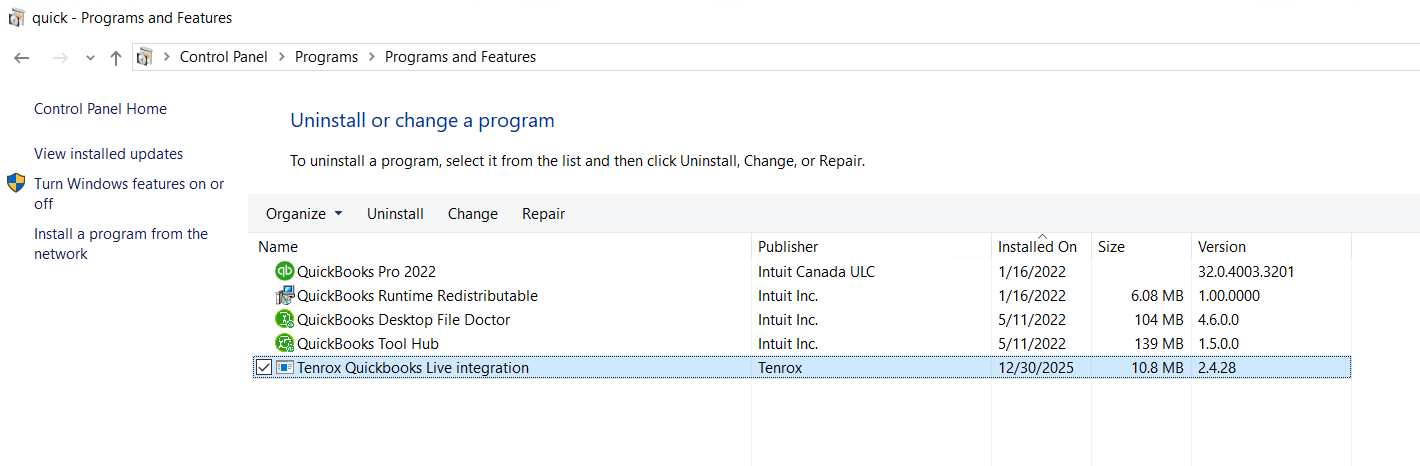This screenshot has height=466, width=1420.
Task: Sort programs by Publisher column header
Action: [788, 247]
